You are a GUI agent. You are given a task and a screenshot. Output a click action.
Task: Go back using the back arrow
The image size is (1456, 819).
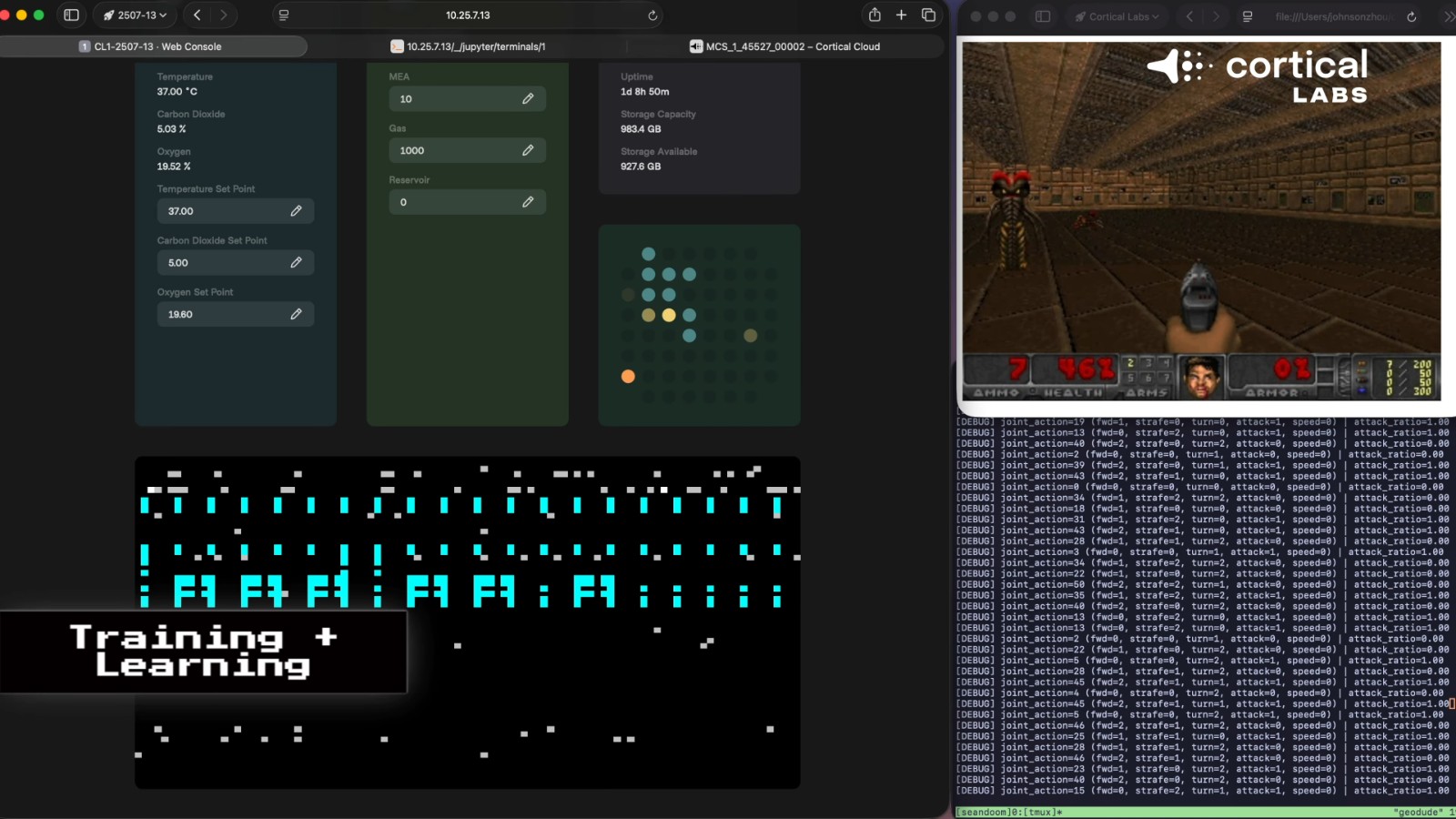[197, 15]
